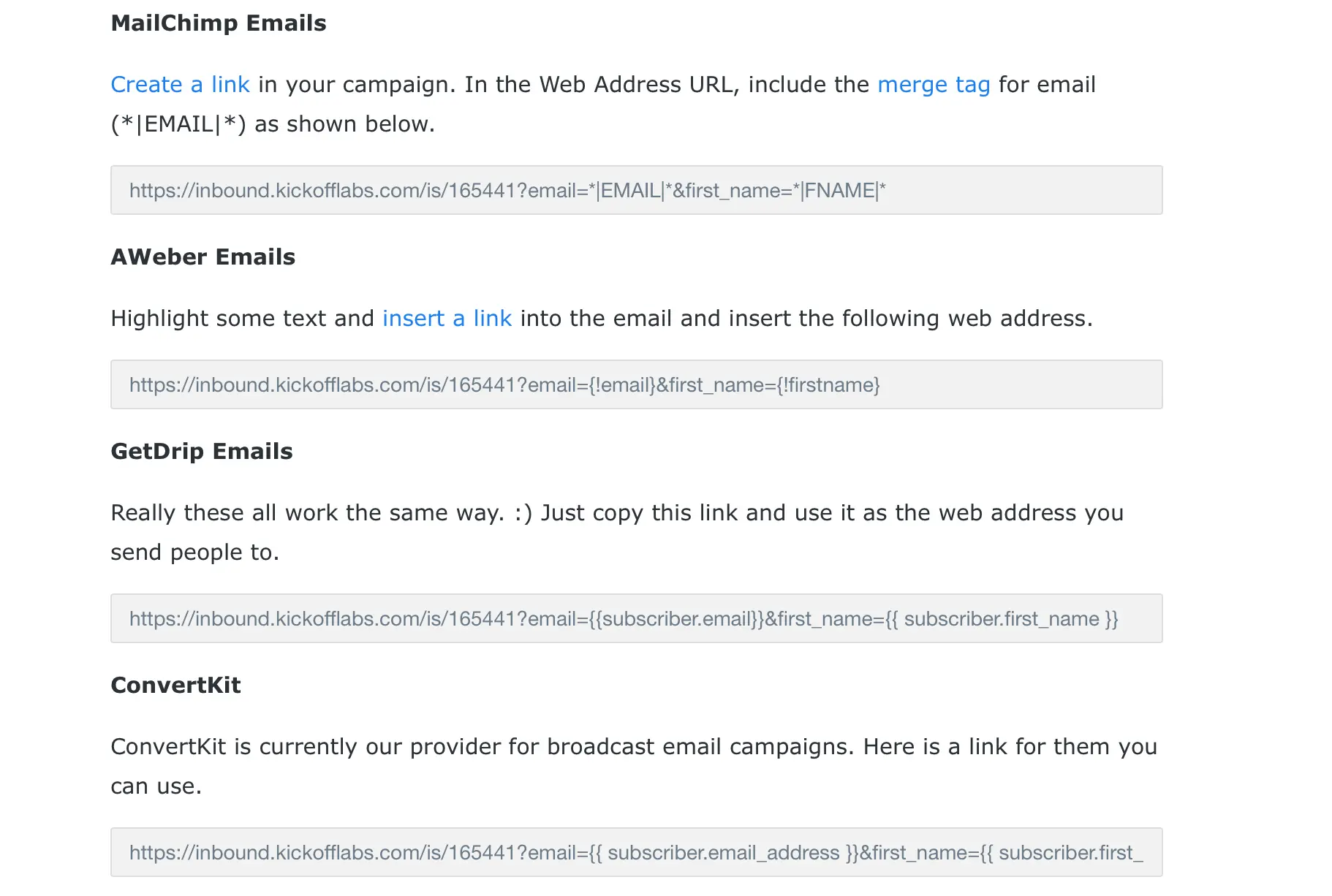Click the "MailChimp Emails" heading
Screen dimensions: 1332x896
[219, 23]
